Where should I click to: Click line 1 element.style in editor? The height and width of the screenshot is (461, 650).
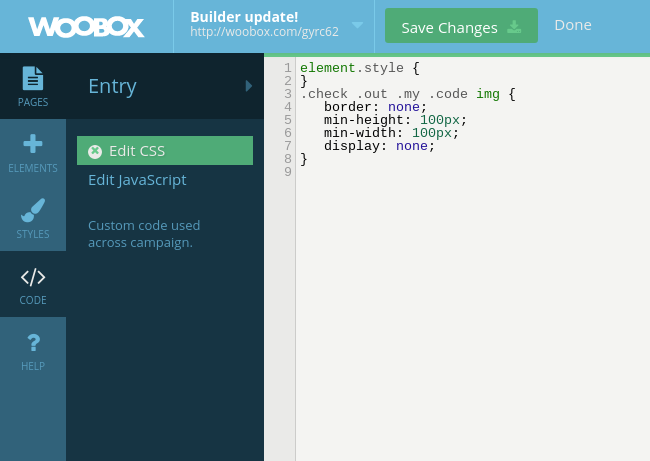pos(360,68)
